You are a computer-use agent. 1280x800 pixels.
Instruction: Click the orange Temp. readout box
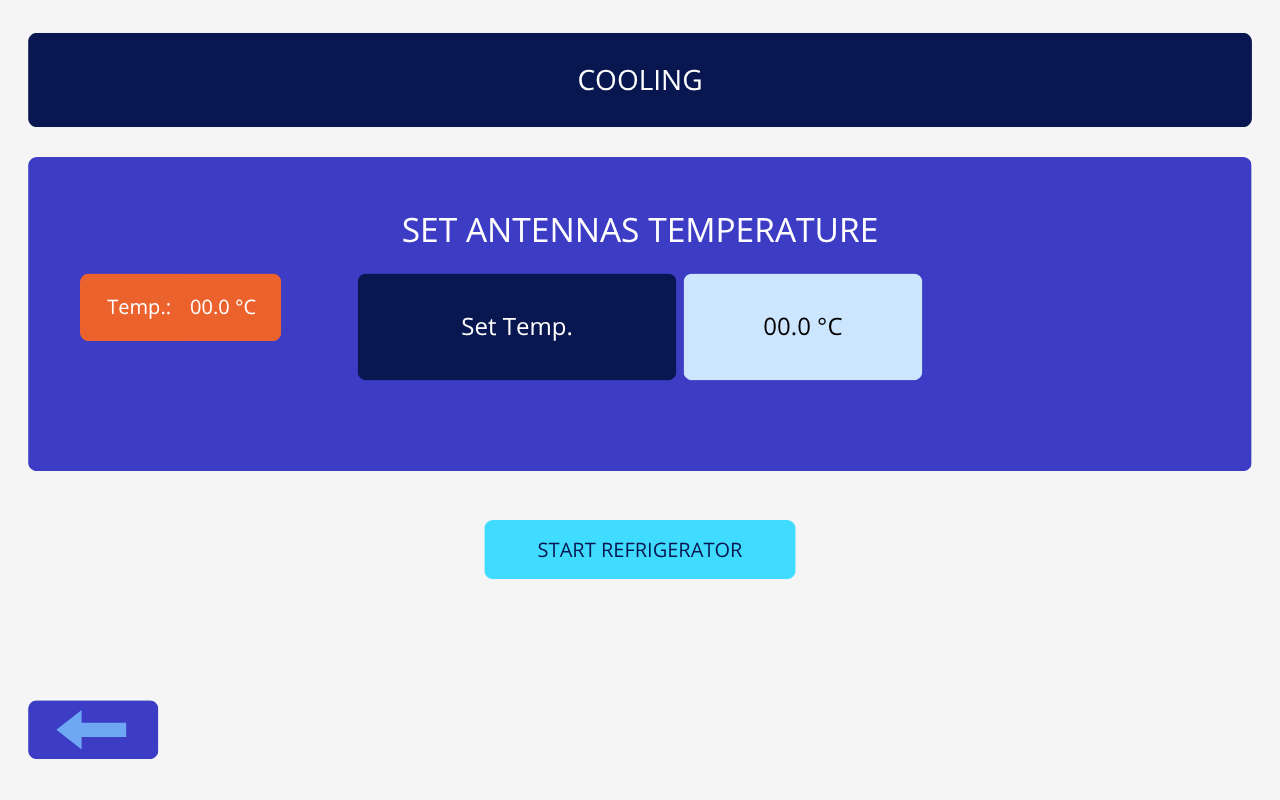point(180,307)
